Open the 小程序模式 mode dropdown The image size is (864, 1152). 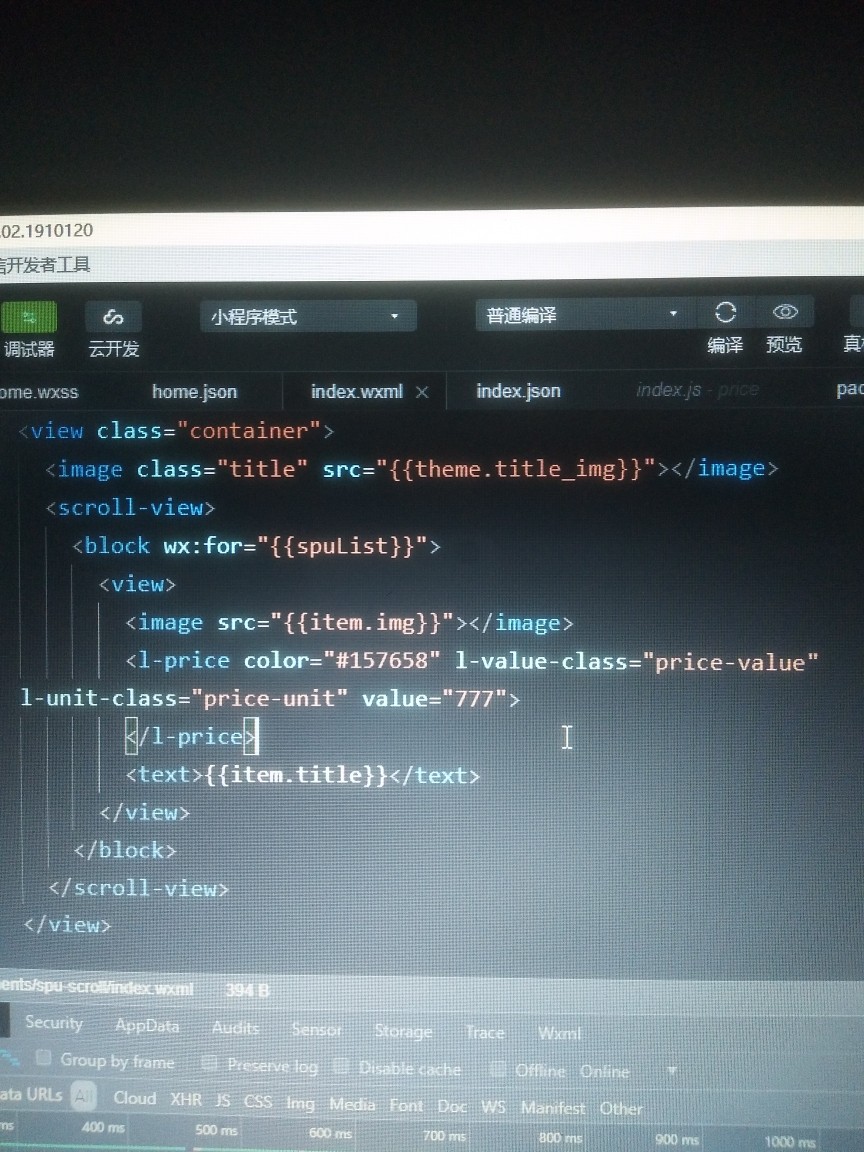308,317
